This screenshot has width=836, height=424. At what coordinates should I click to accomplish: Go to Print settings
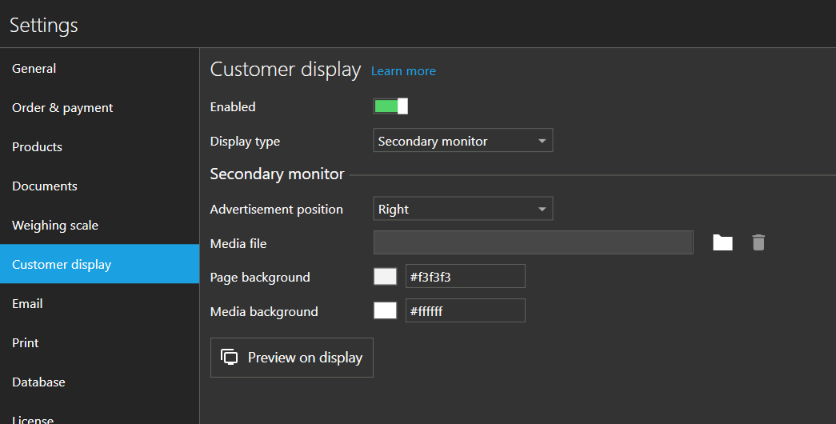pyautogui.click(x=100, y=342)
